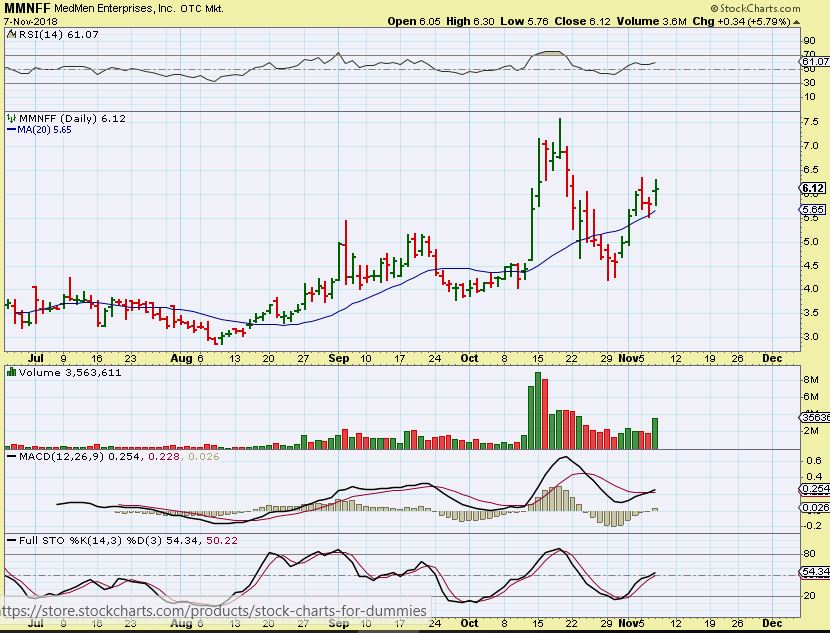This screenshot has height=633, width=830.
Task: Click the MMNFF ticker symbol title
Action: [x=27, y=8]
